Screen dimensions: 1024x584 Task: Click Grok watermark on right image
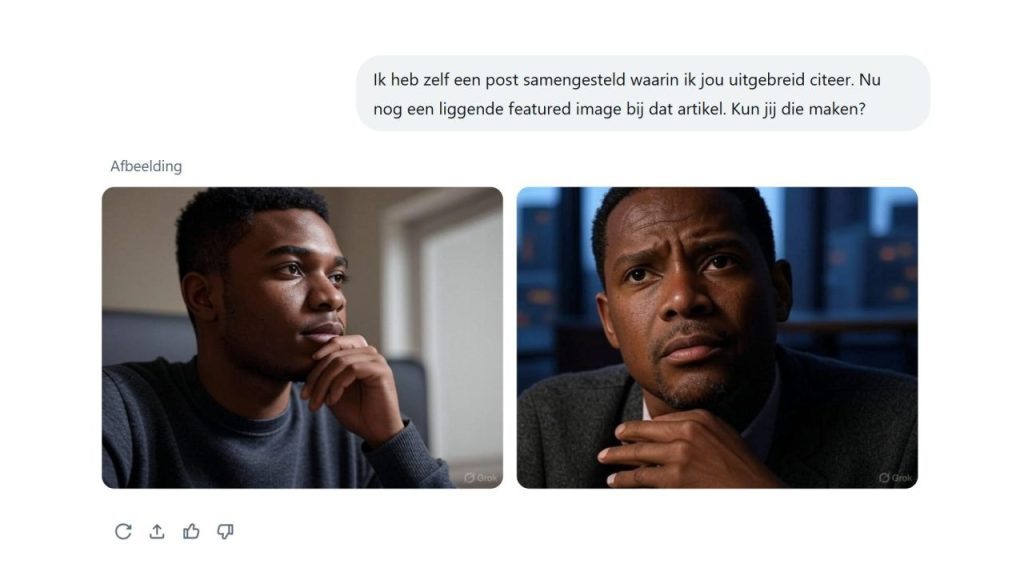897,477
